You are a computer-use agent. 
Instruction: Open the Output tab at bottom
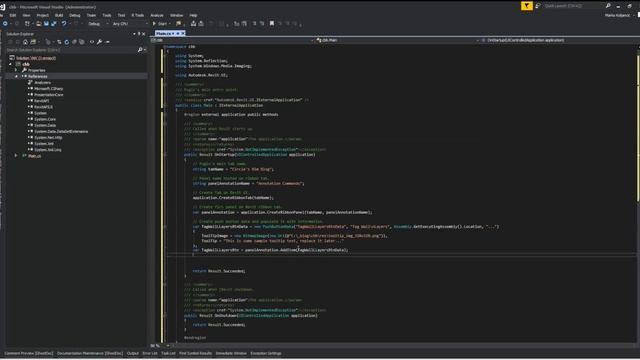tap(133, 353)
